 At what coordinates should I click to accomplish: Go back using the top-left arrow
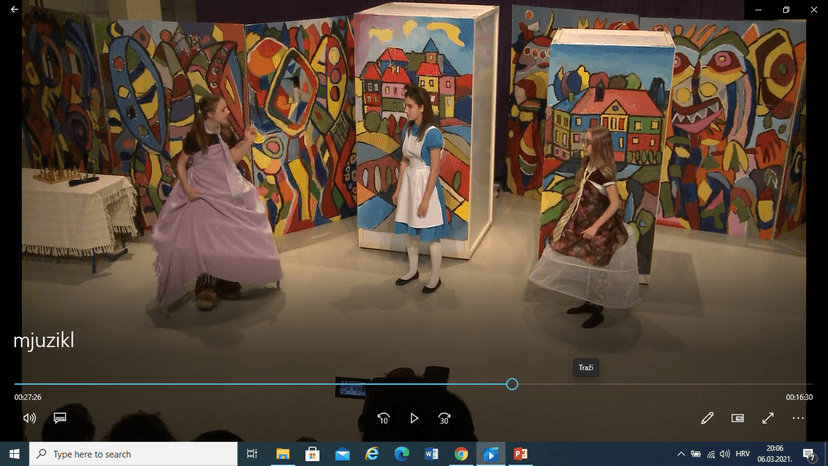(15, 9)
